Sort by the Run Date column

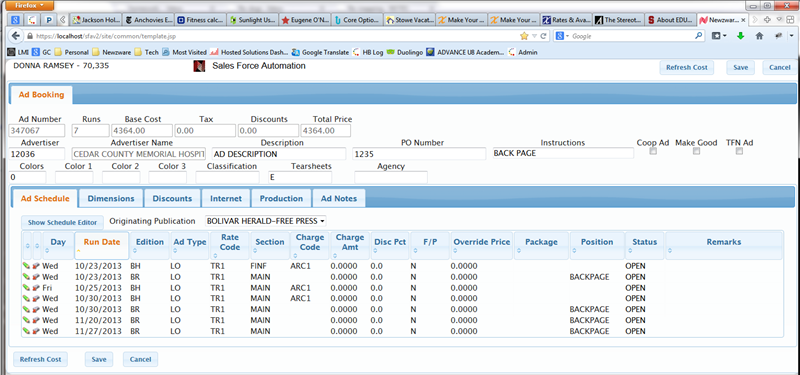coord(101,246)
